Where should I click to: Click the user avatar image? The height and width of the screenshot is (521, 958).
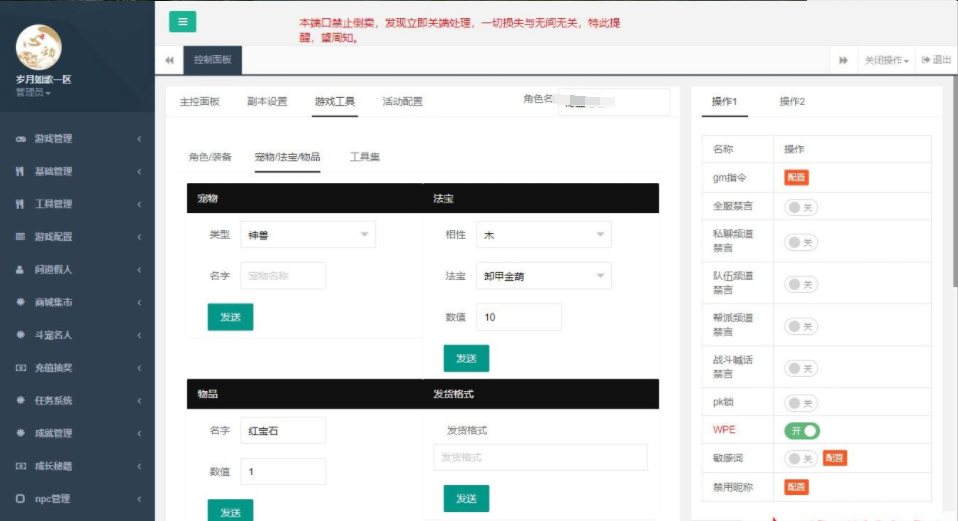[39, 47]
